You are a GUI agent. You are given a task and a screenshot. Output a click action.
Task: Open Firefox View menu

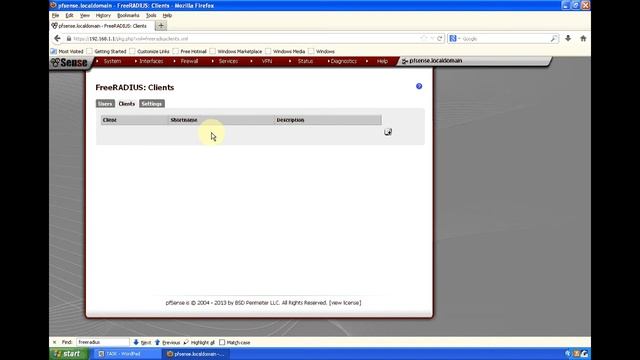(x=84, y=15)
